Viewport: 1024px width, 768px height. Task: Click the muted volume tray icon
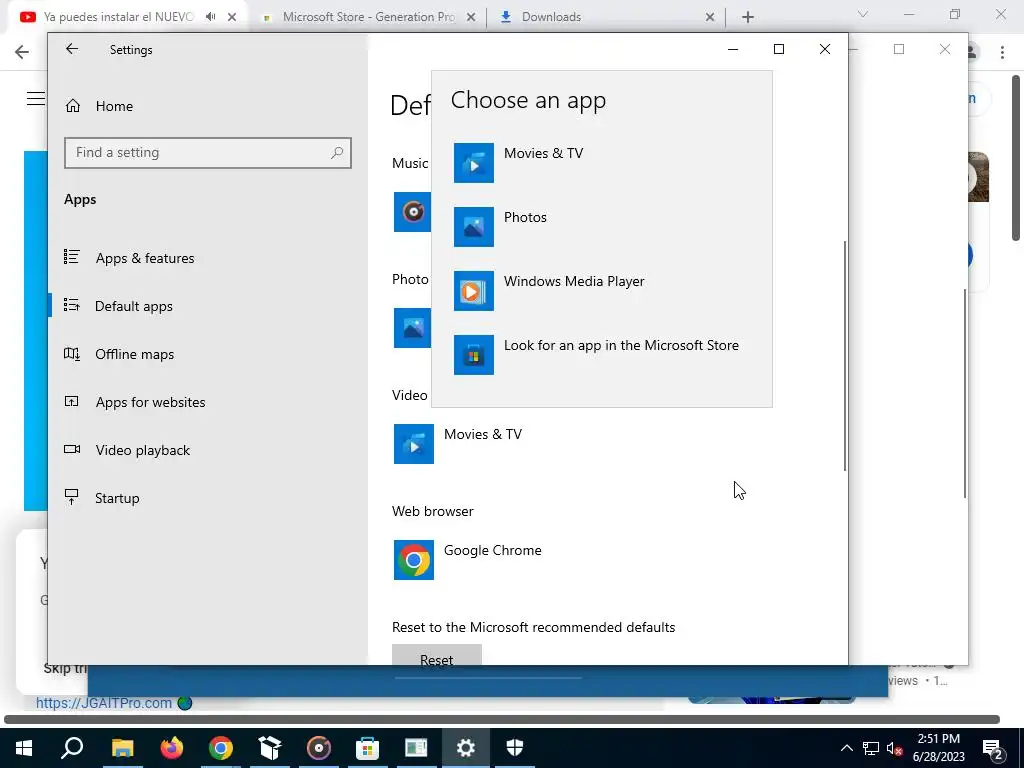[895, 748]
